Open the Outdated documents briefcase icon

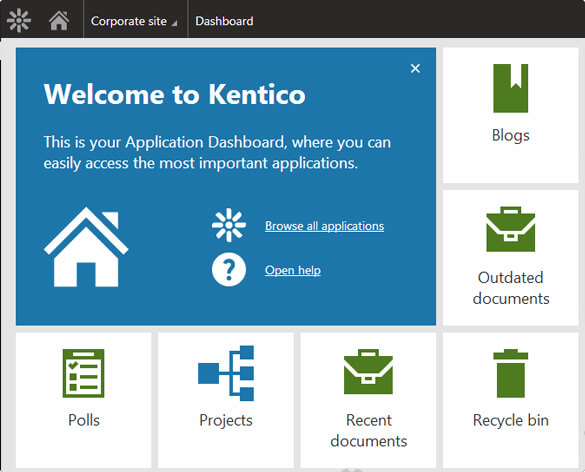[510, 229]
